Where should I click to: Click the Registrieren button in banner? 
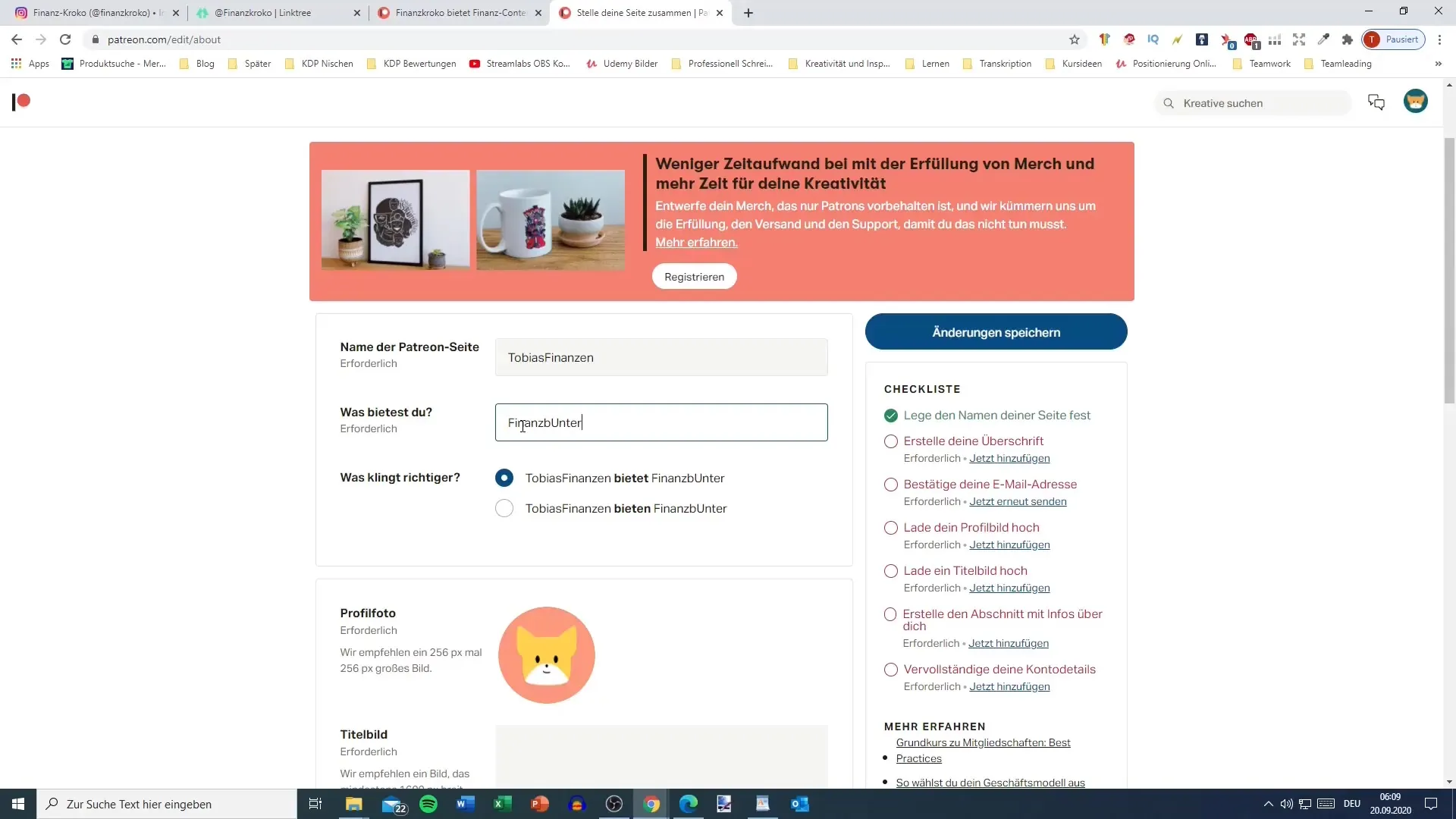[694, 277]
